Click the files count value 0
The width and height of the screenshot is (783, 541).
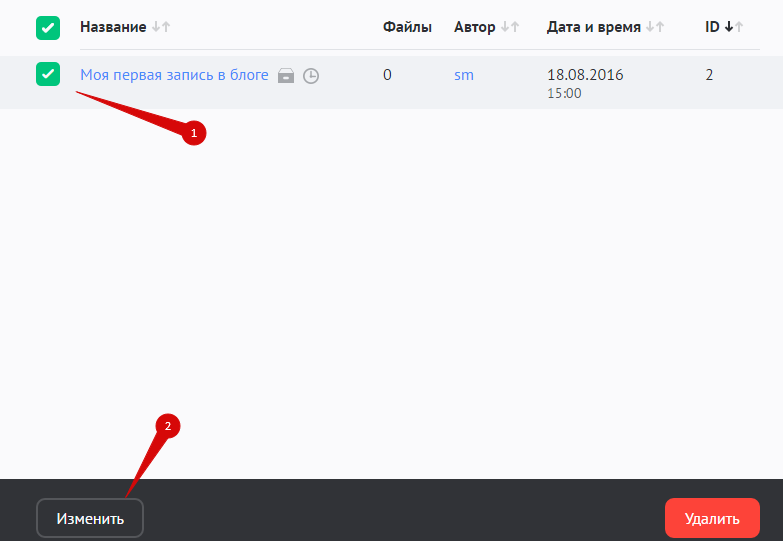click(387, 74)
